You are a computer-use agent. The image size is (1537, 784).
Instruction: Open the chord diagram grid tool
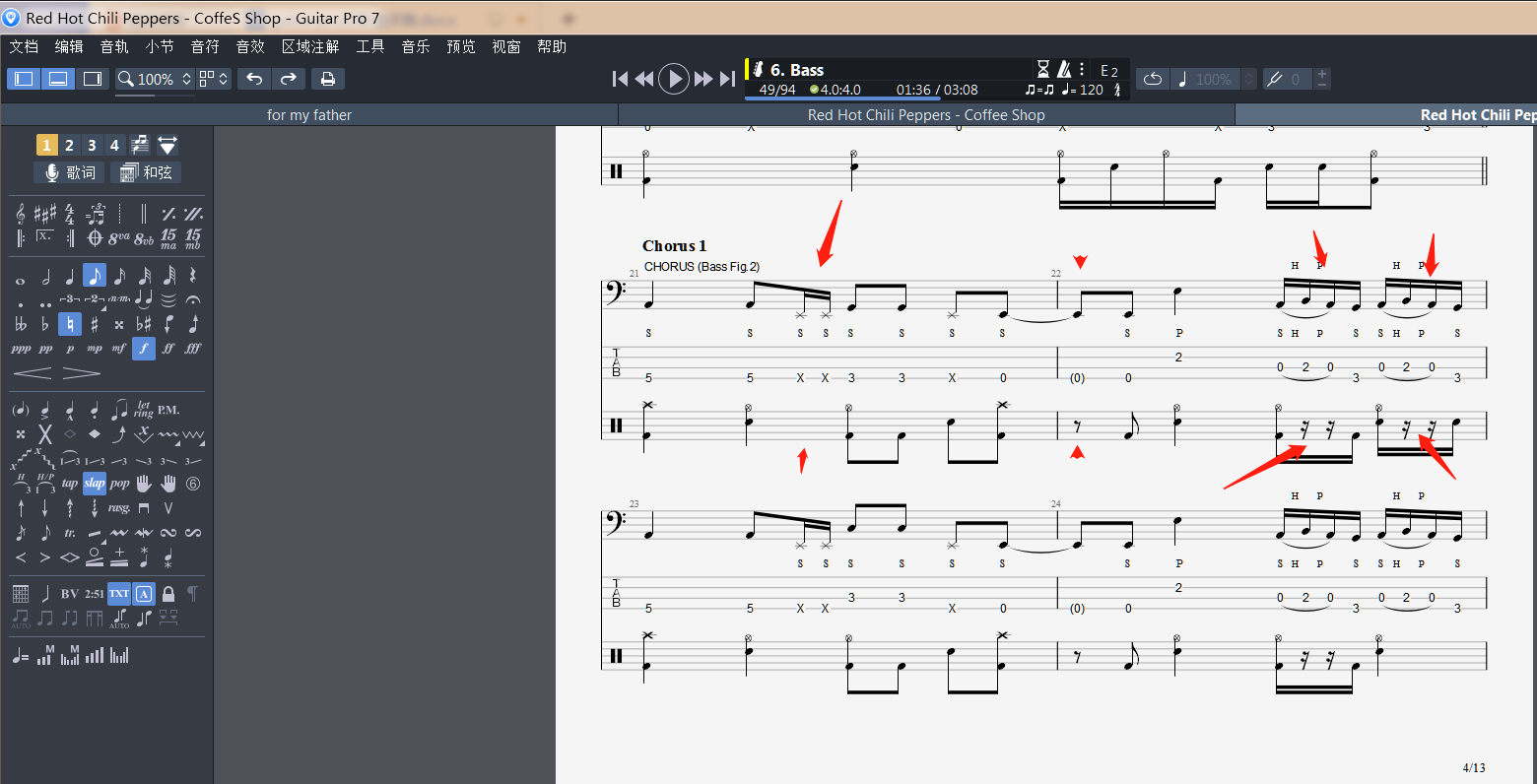[x=21, y=594]
